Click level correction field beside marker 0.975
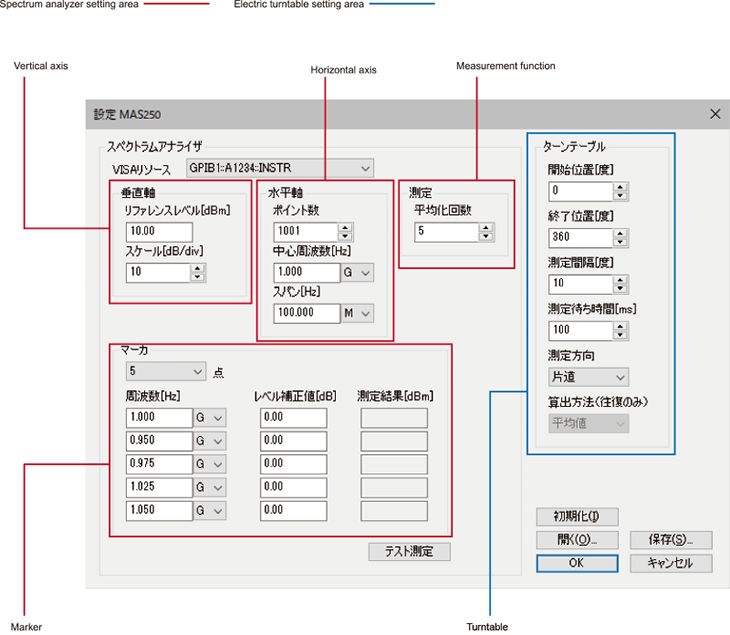 (293, 464)
